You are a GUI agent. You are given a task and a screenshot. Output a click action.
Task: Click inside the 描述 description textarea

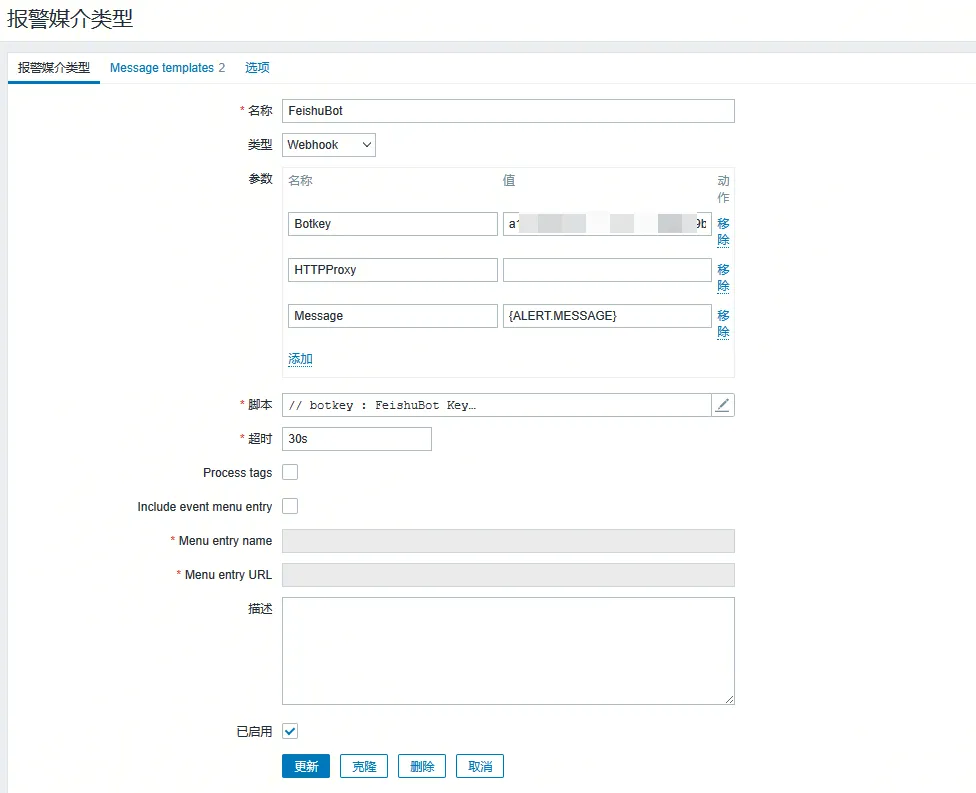tap(508, 651)
